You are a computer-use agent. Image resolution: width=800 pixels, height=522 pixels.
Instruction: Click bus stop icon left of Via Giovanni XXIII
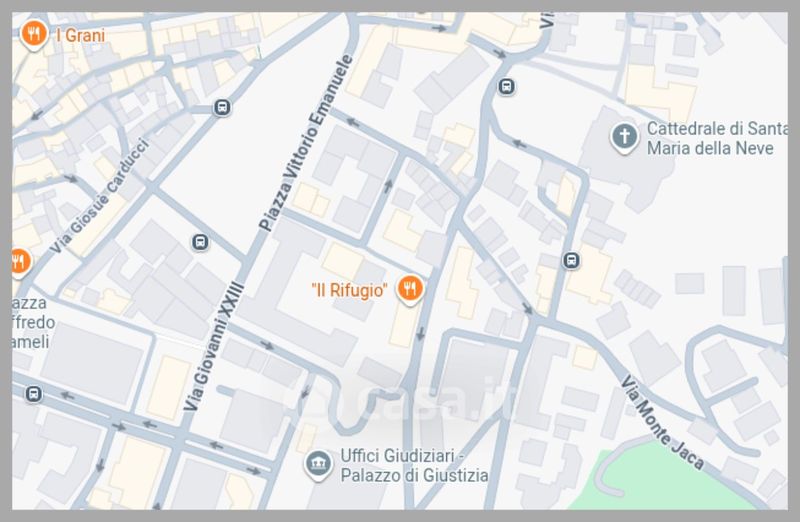click(201, 242)
